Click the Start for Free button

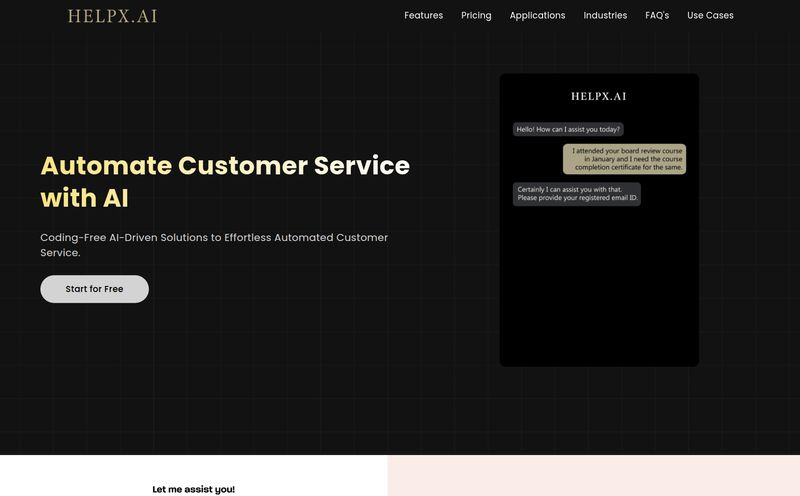[94, 289]
